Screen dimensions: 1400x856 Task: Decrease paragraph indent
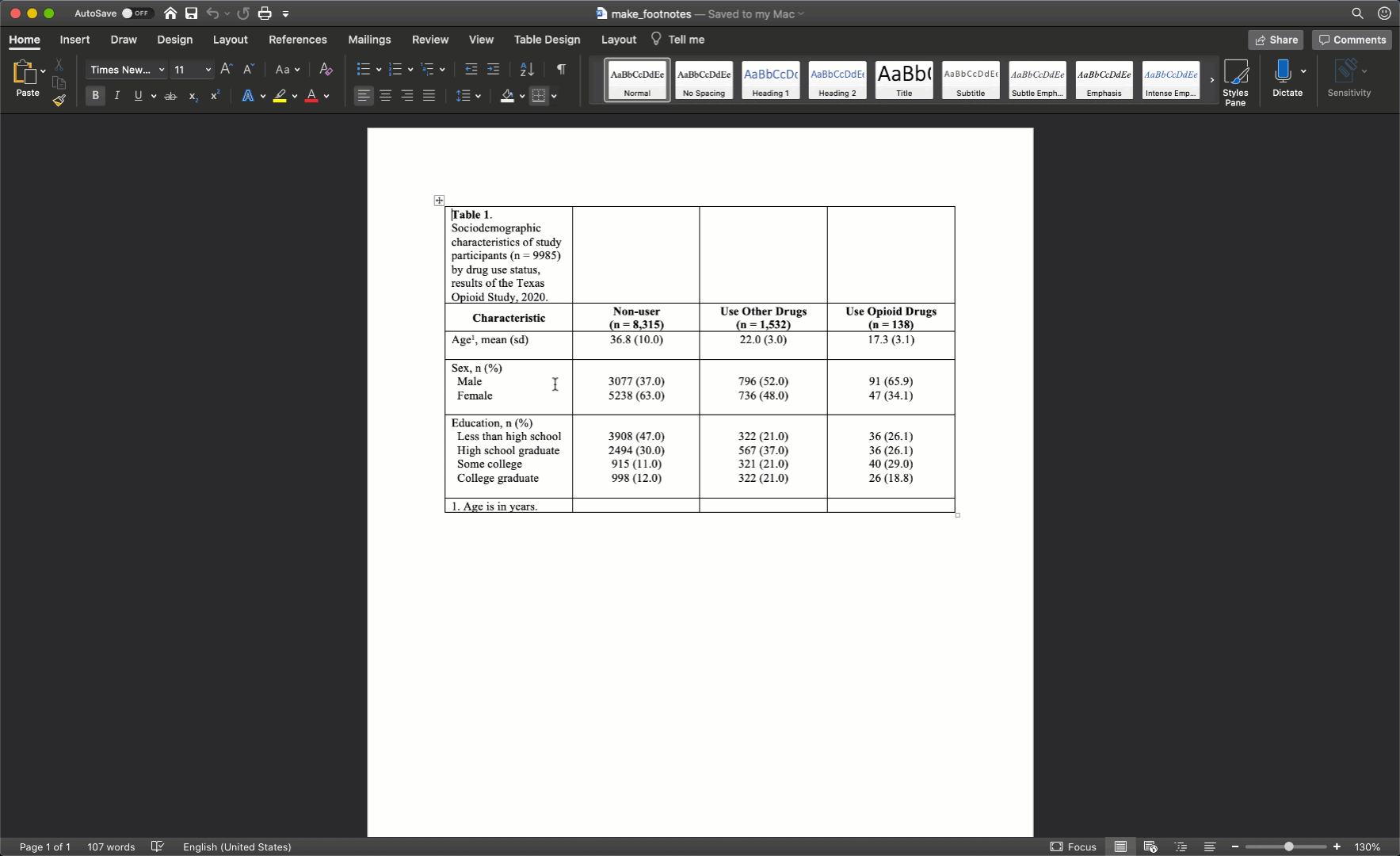click(471, 69)
